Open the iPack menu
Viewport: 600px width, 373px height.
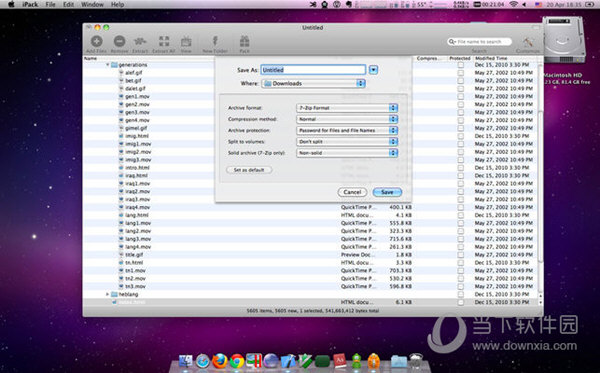click(30, 4)
